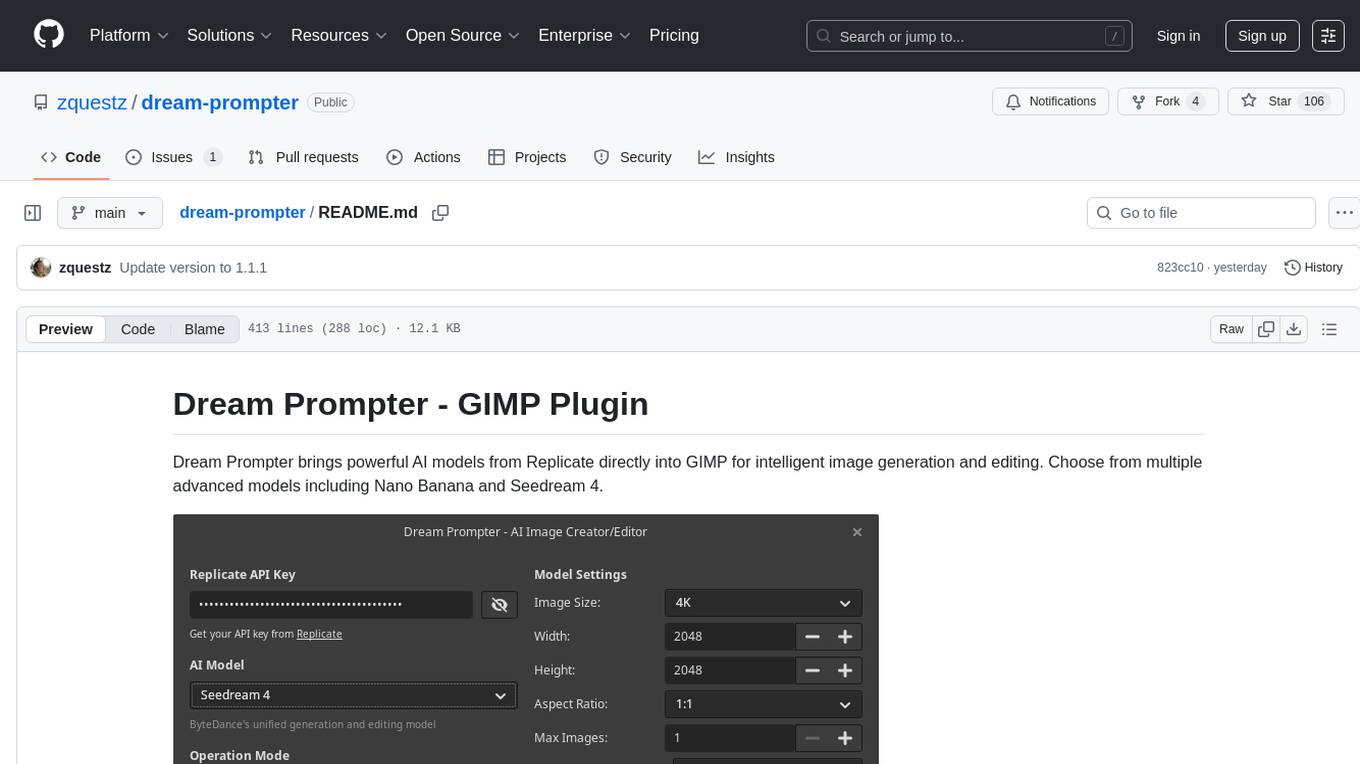The width and height of the screenshot is (1360, 764).
Task: Toggle API key visibility eye icon
Action: tap(499, 605)
